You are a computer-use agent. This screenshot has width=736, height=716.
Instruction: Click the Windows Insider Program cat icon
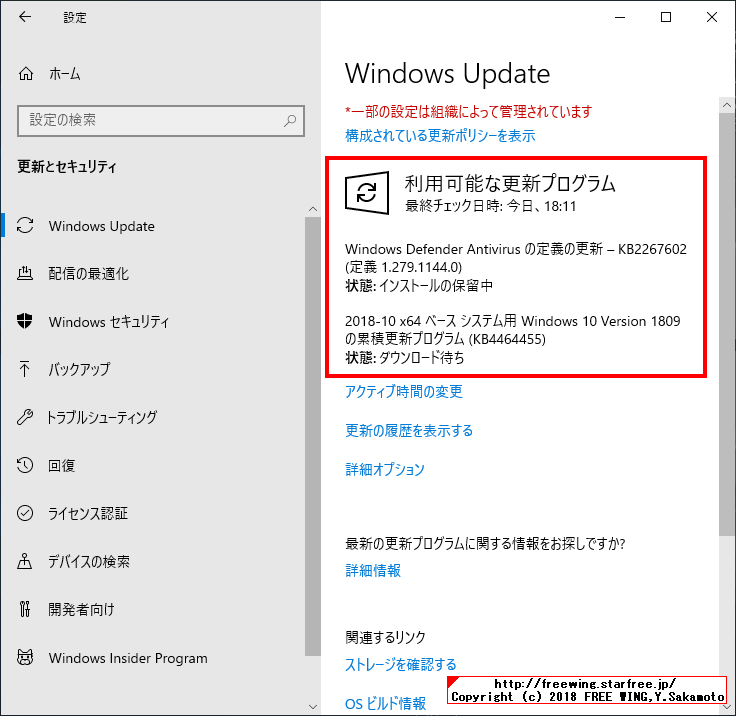(x=25, y=657)
